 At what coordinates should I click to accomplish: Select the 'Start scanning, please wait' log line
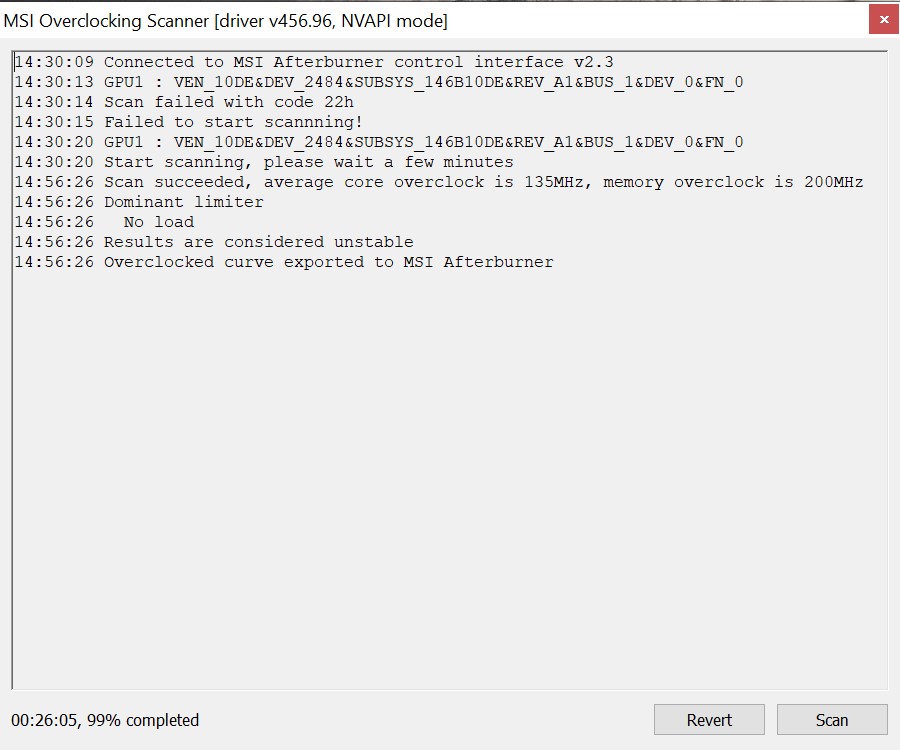click(308, 162)
